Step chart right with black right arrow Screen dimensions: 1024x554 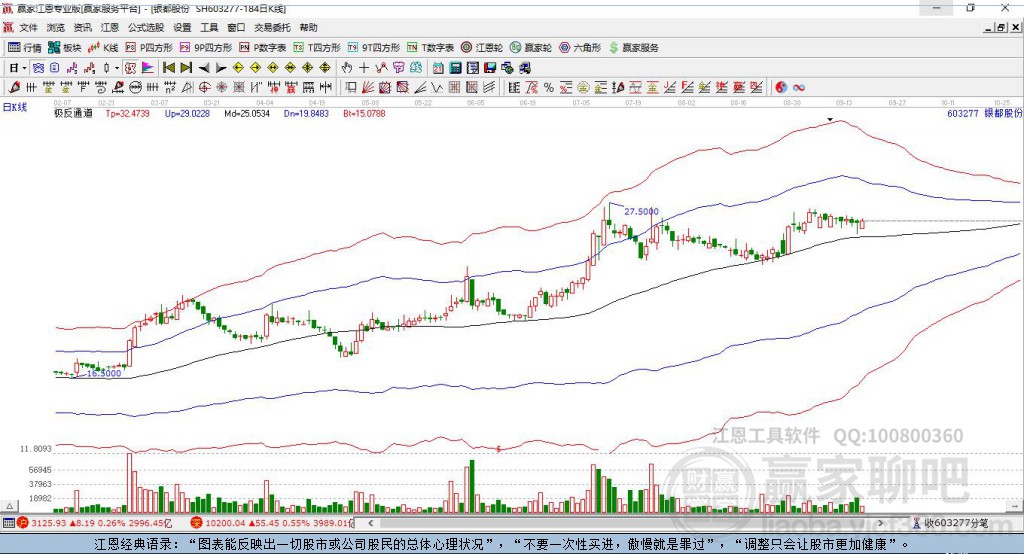221,68
